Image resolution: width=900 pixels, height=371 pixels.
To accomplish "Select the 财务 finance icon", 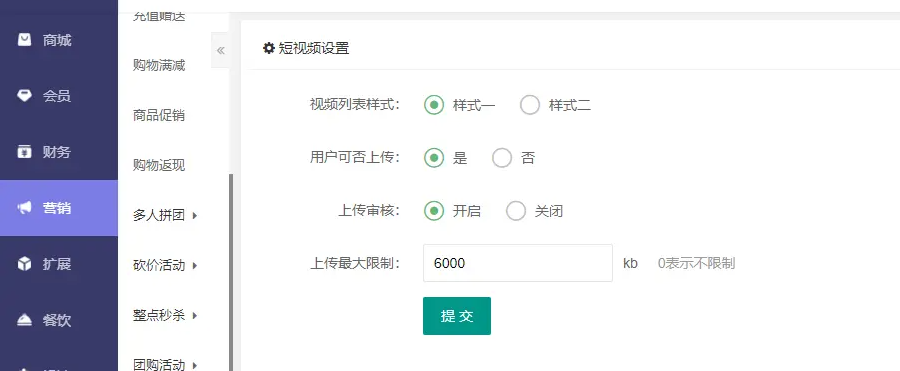I will coord(24,152).
